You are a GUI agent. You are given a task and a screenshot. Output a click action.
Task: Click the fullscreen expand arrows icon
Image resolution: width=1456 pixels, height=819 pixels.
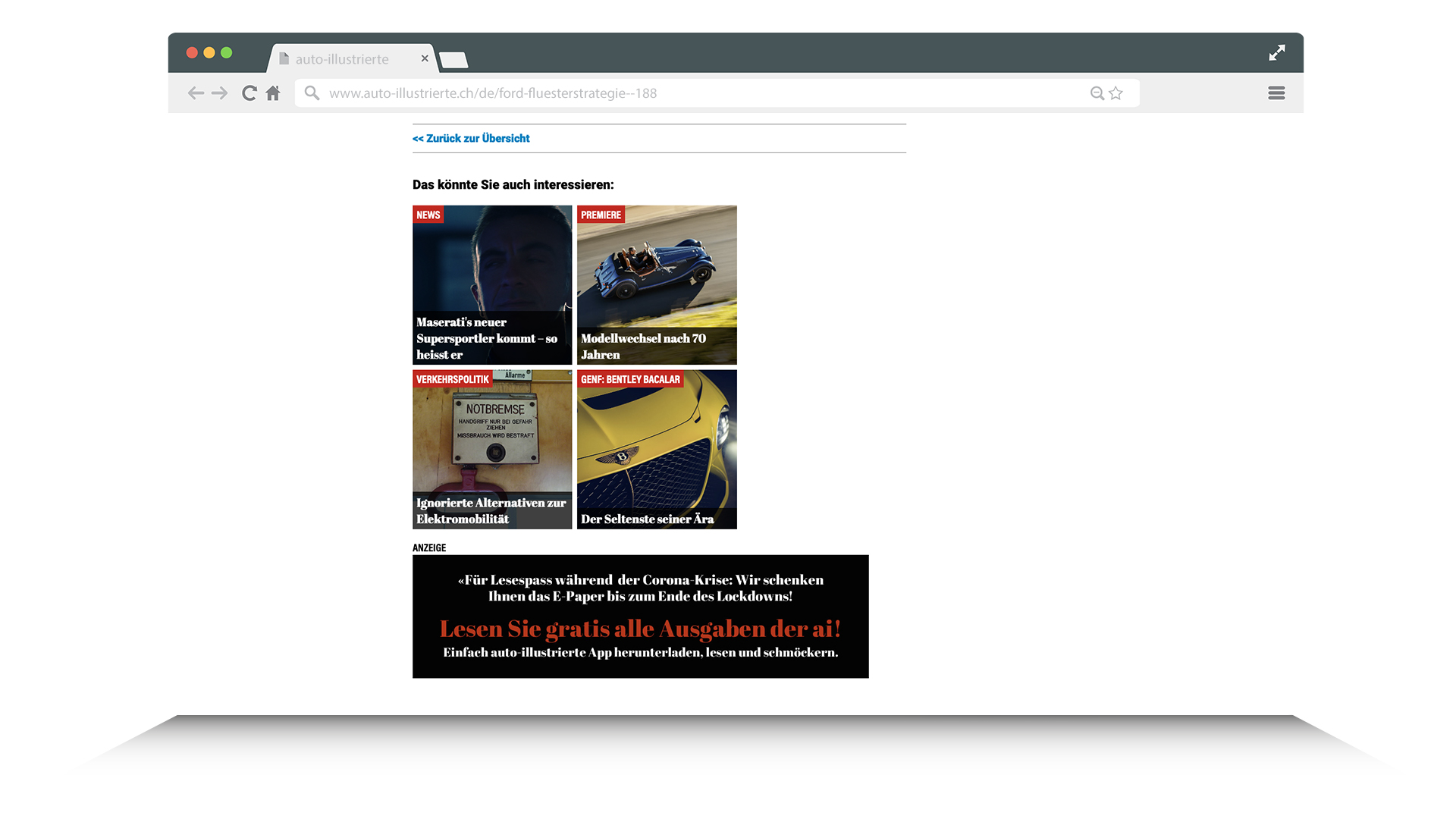point(1277,53)
